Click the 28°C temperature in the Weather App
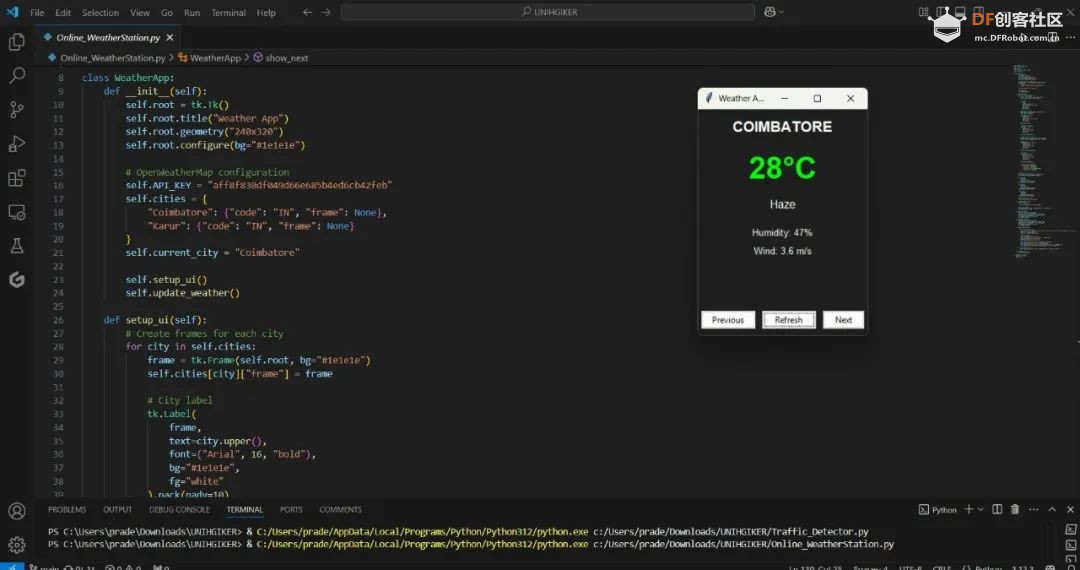The width and height of the screenshot is (1080, 570). 782,168
